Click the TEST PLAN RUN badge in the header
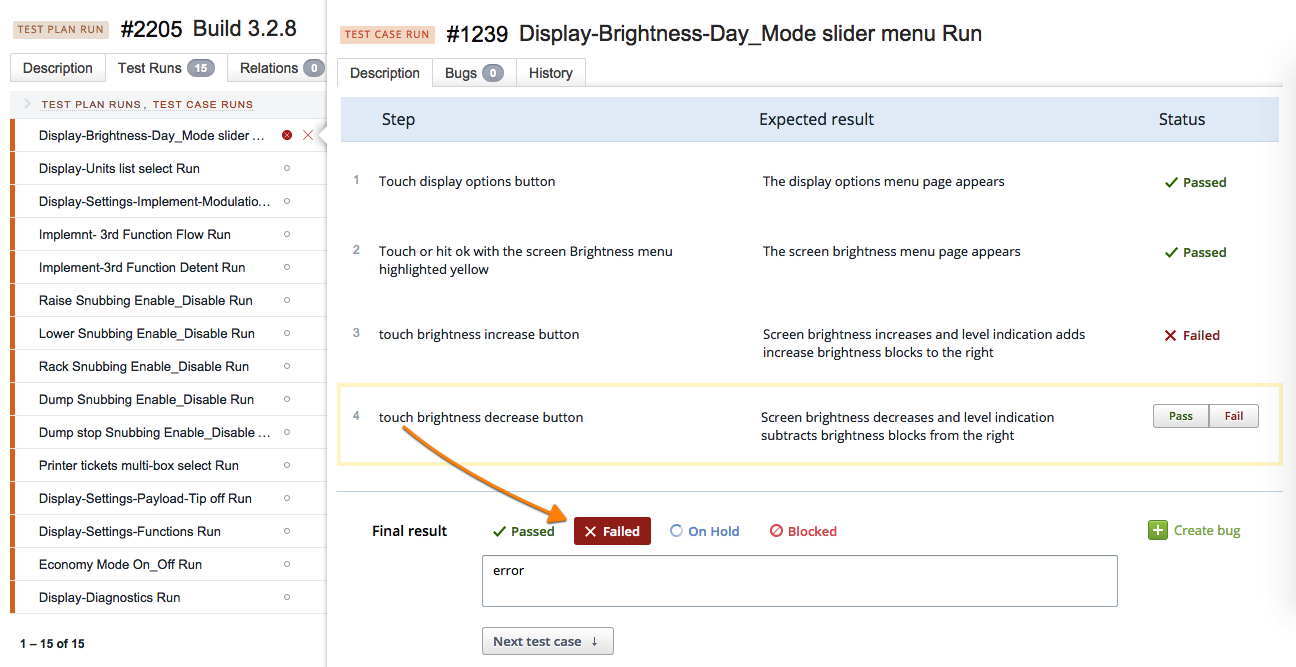 coord(61,29)
